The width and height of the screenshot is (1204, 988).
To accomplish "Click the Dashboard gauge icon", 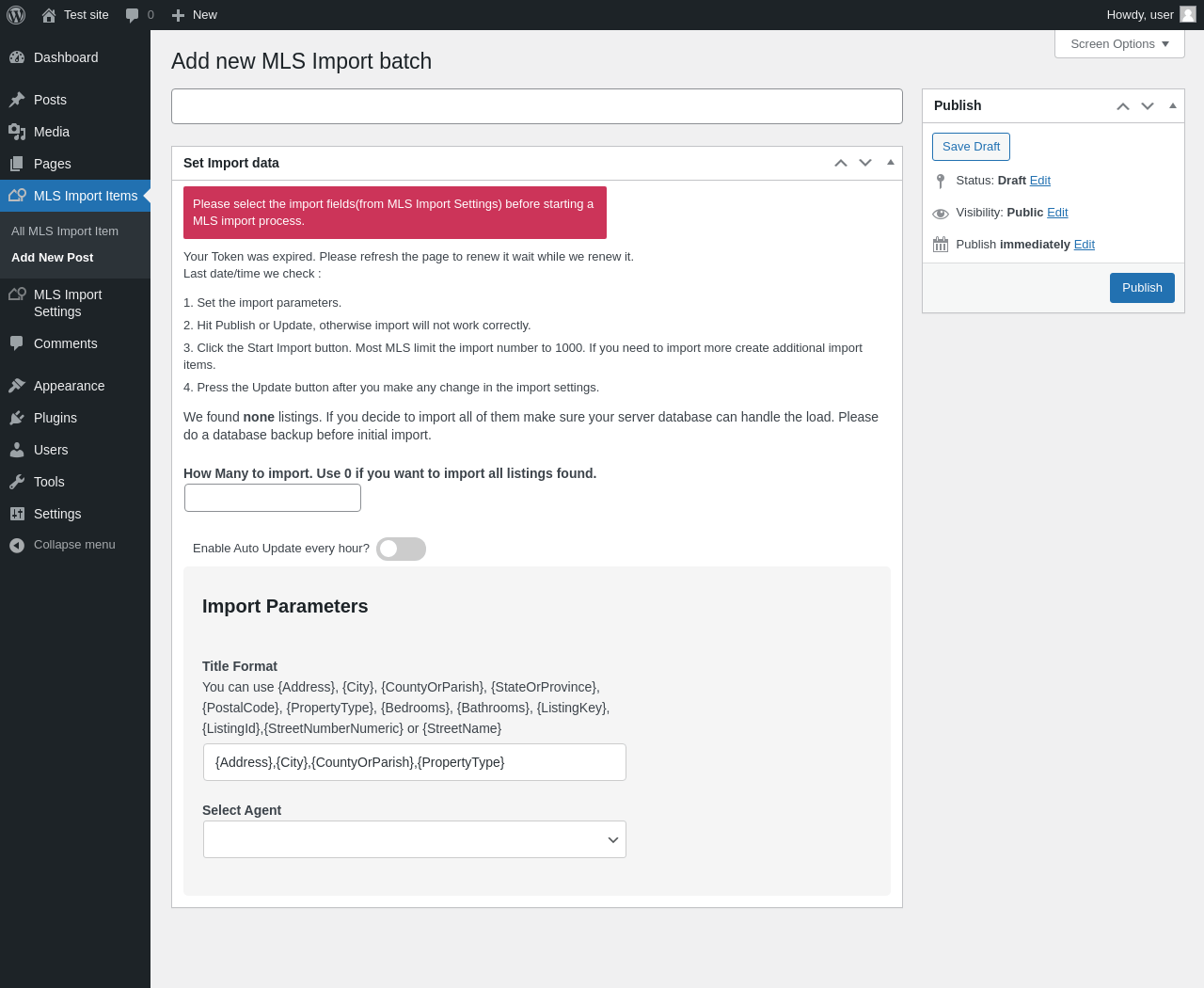I will 17,57.
